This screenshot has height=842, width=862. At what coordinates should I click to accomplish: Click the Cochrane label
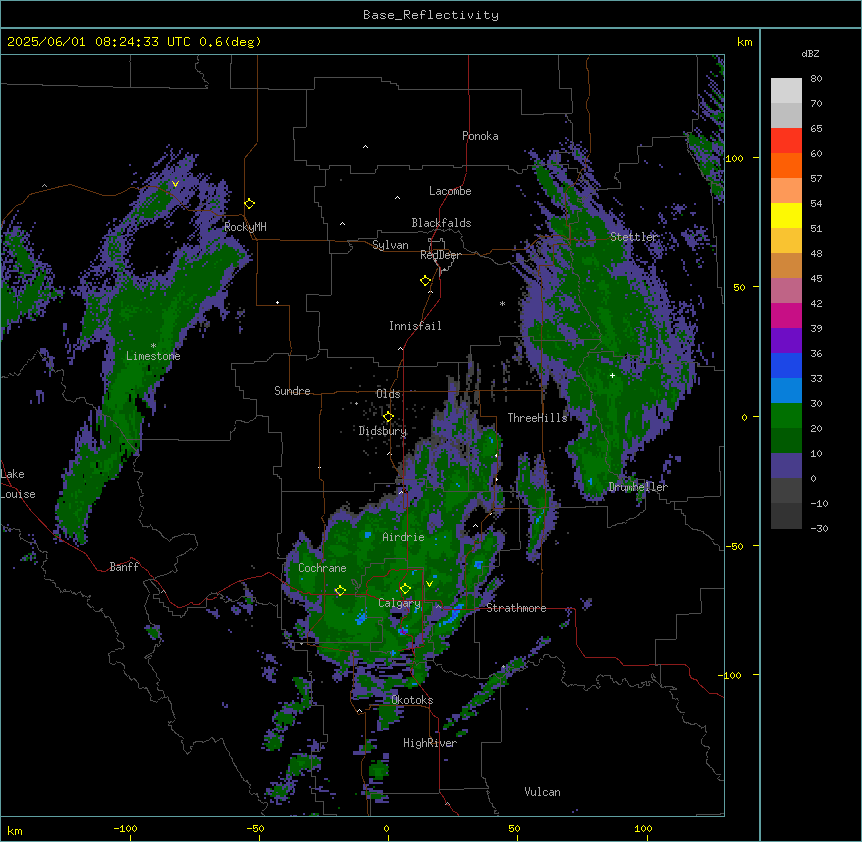point(322,568)
